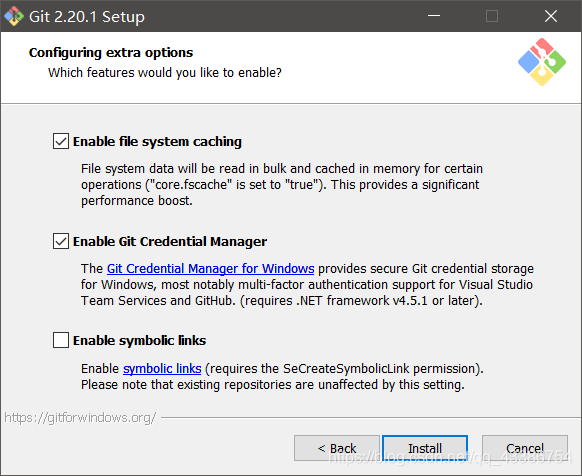This screenshot has width=582, height=476.
Task: Click the 'Enable file system caching' label
Action: coord(157,141)
